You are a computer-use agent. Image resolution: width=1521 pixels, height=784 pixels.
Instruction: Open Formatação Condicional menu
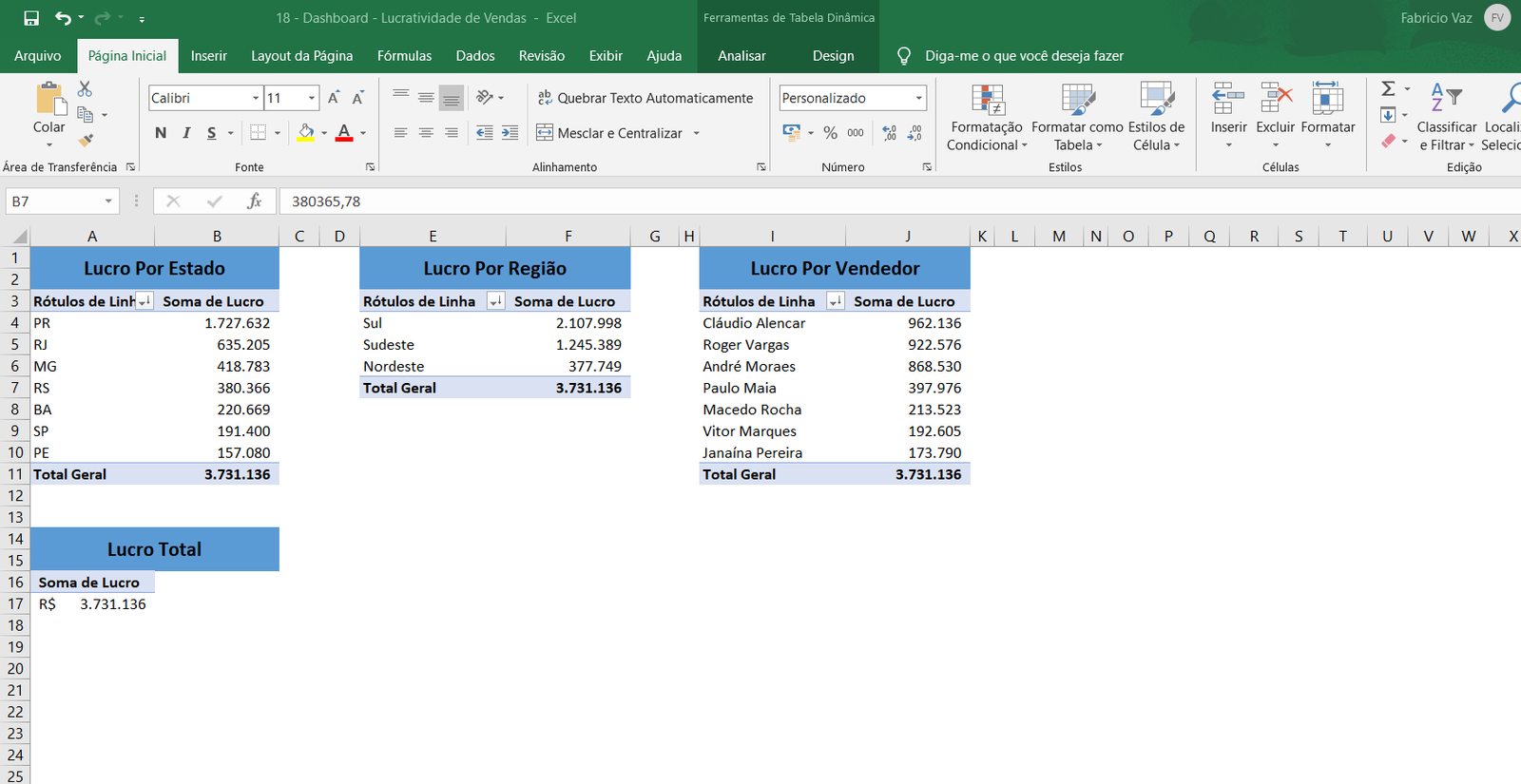(x=987, y=116)
